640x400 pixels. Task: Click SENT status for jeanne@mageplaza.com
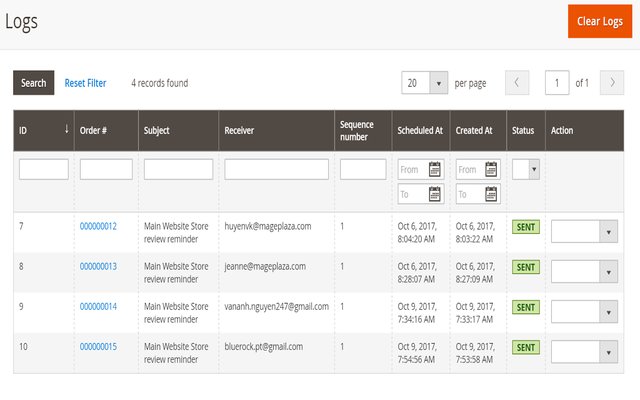(526, 267)
